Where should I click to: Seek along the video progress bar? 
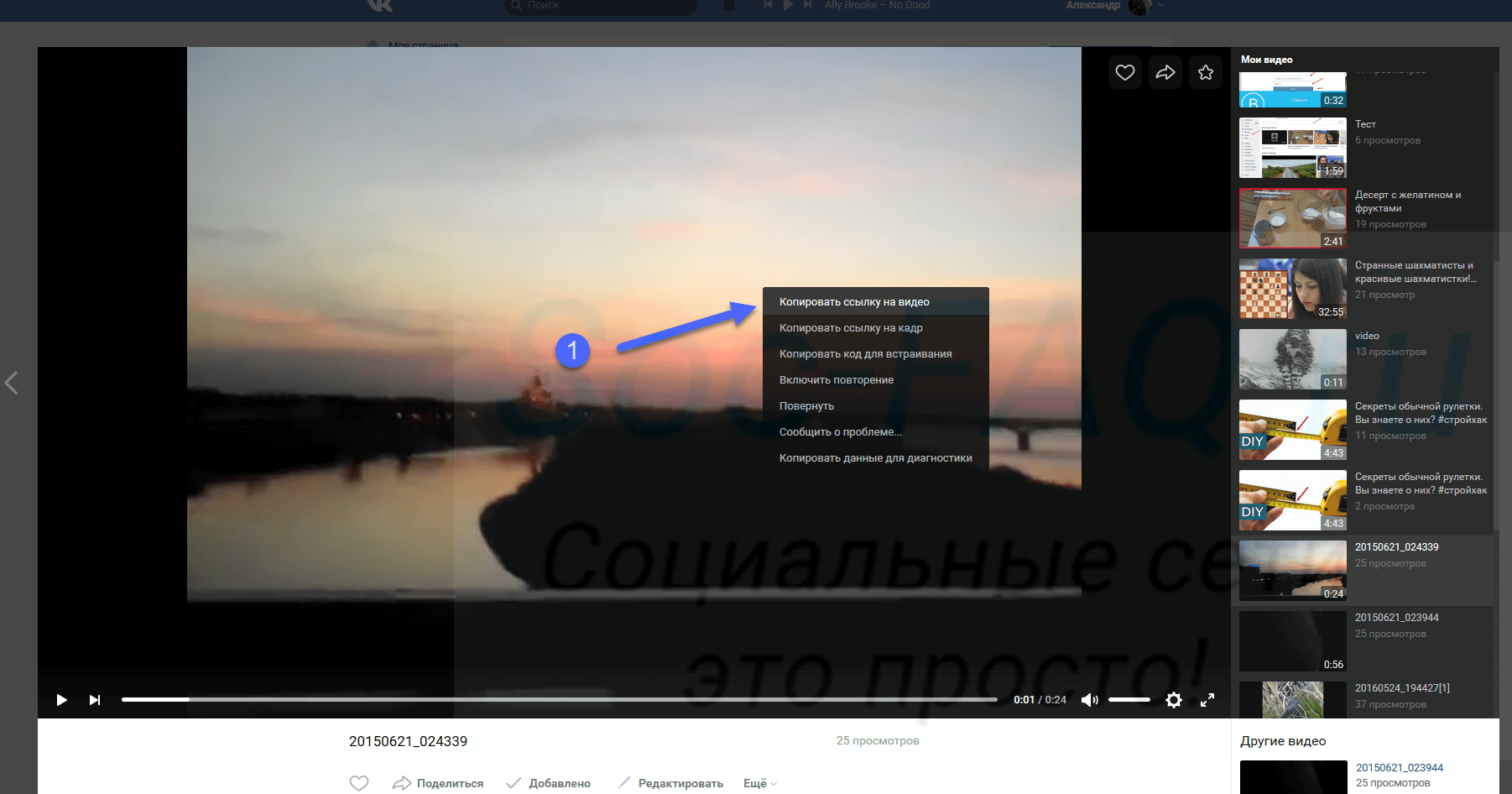pyautogui.click(x=559, y=699)
